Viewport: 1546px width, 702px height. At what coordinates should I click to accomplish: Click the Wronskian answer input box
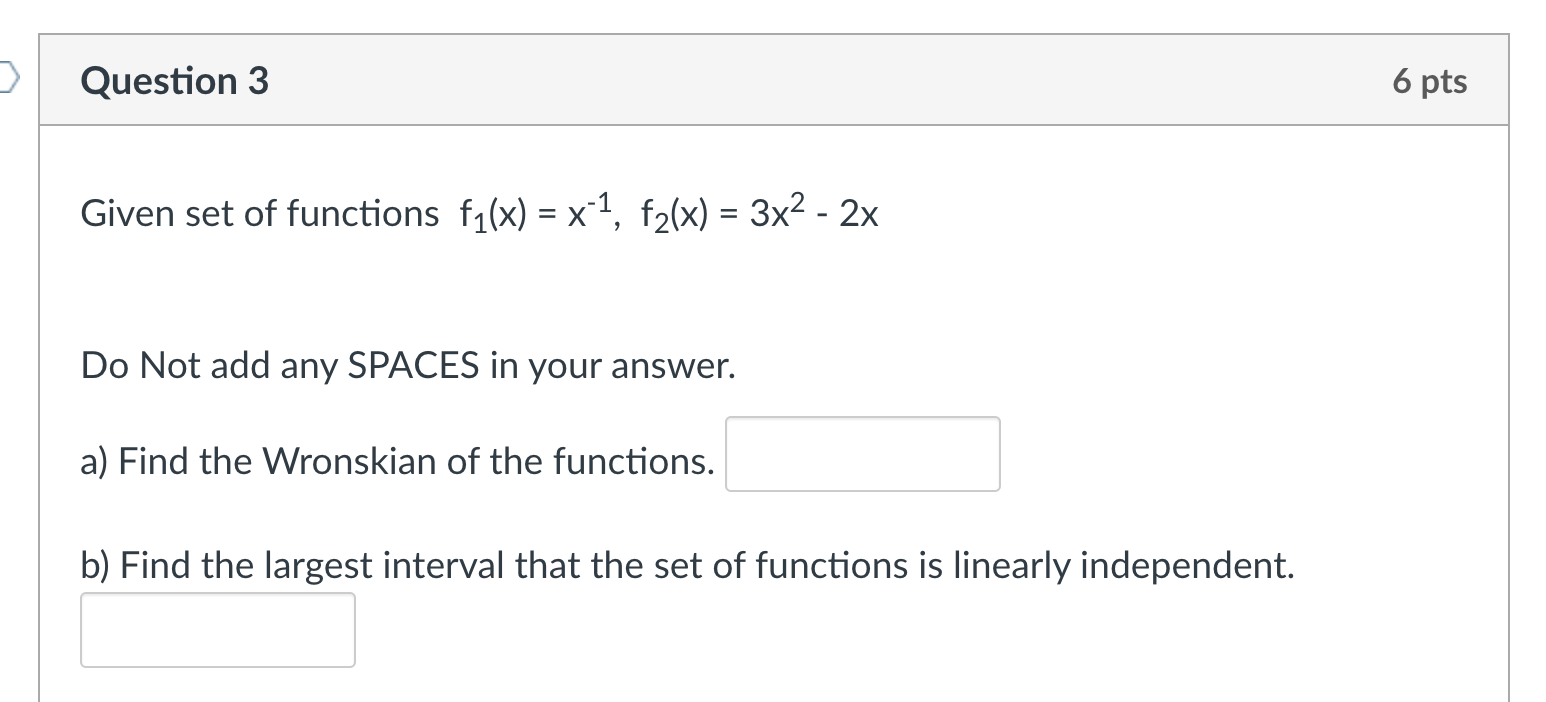tap(862, 454)
